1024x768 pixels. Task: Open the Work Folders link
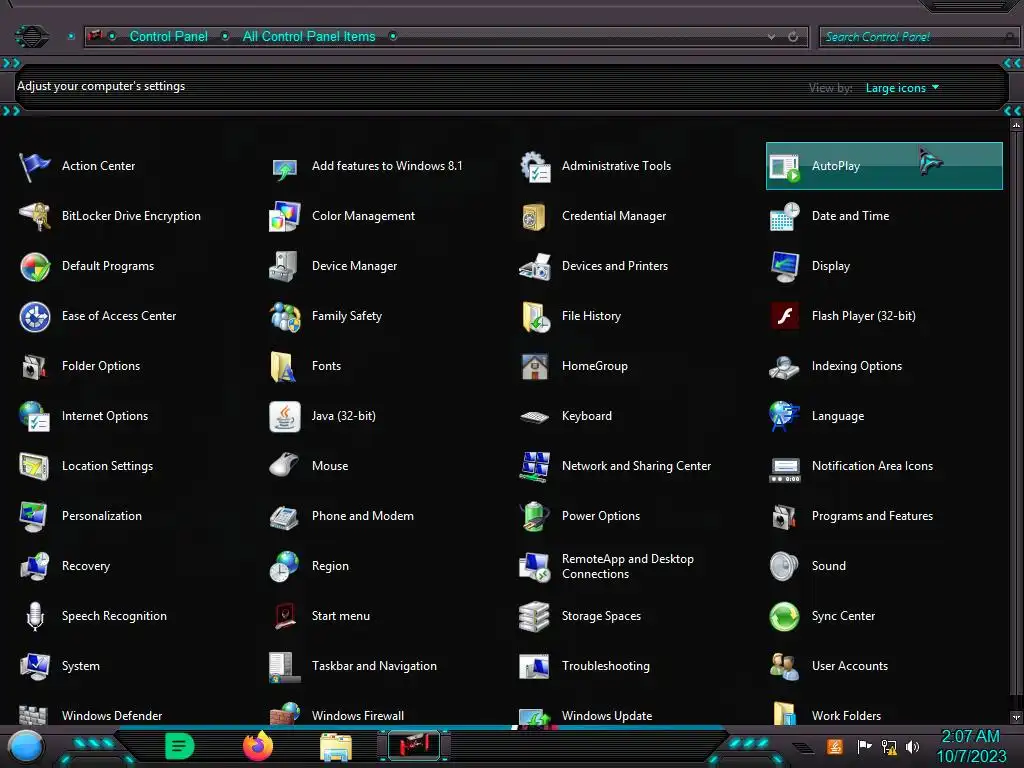point(846,716)
